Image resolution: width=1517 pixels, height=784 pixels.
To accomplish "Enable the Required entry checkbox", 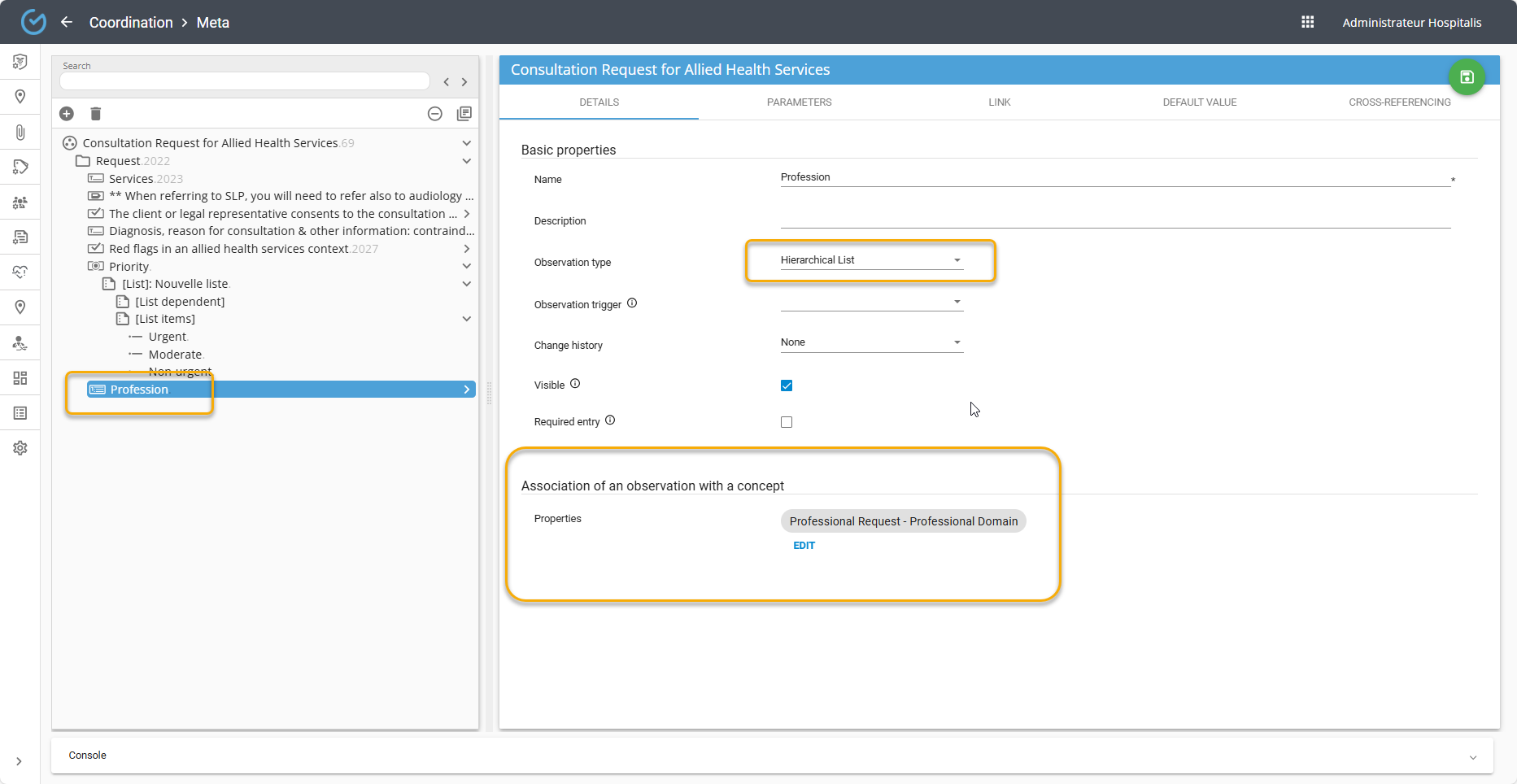I will coord(787,422).
